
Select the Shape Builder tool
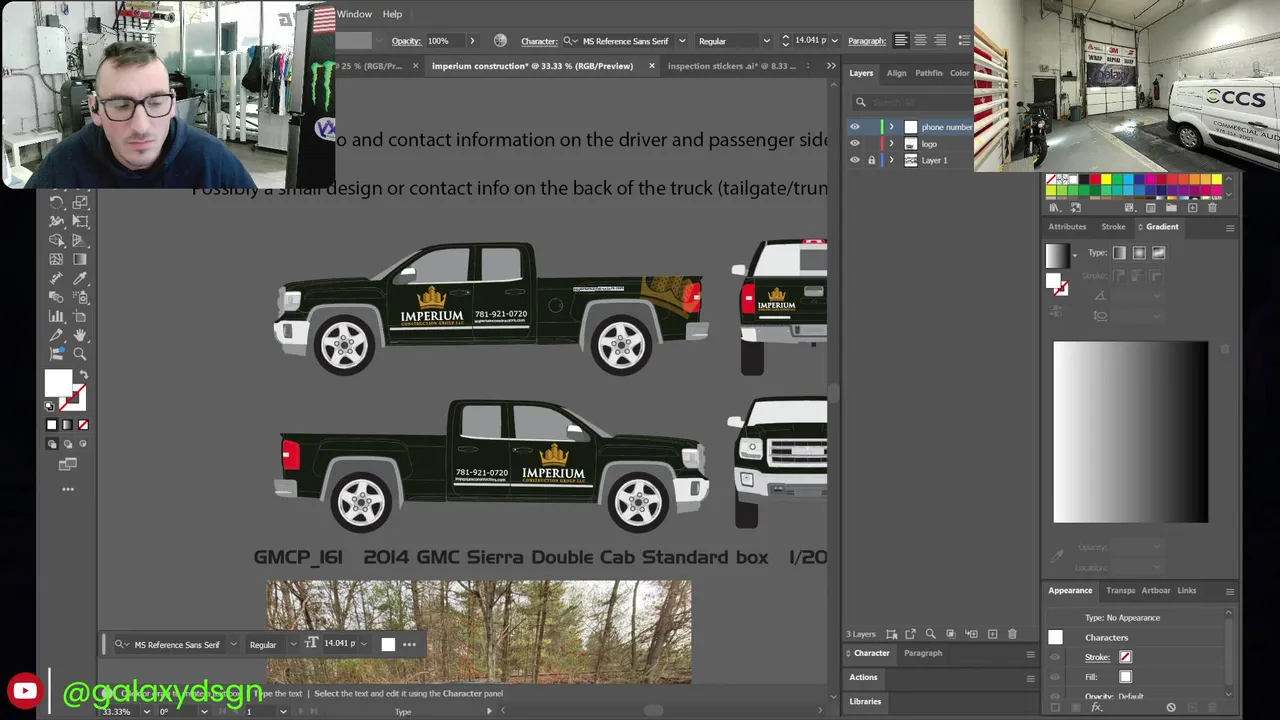pos(57,240)
